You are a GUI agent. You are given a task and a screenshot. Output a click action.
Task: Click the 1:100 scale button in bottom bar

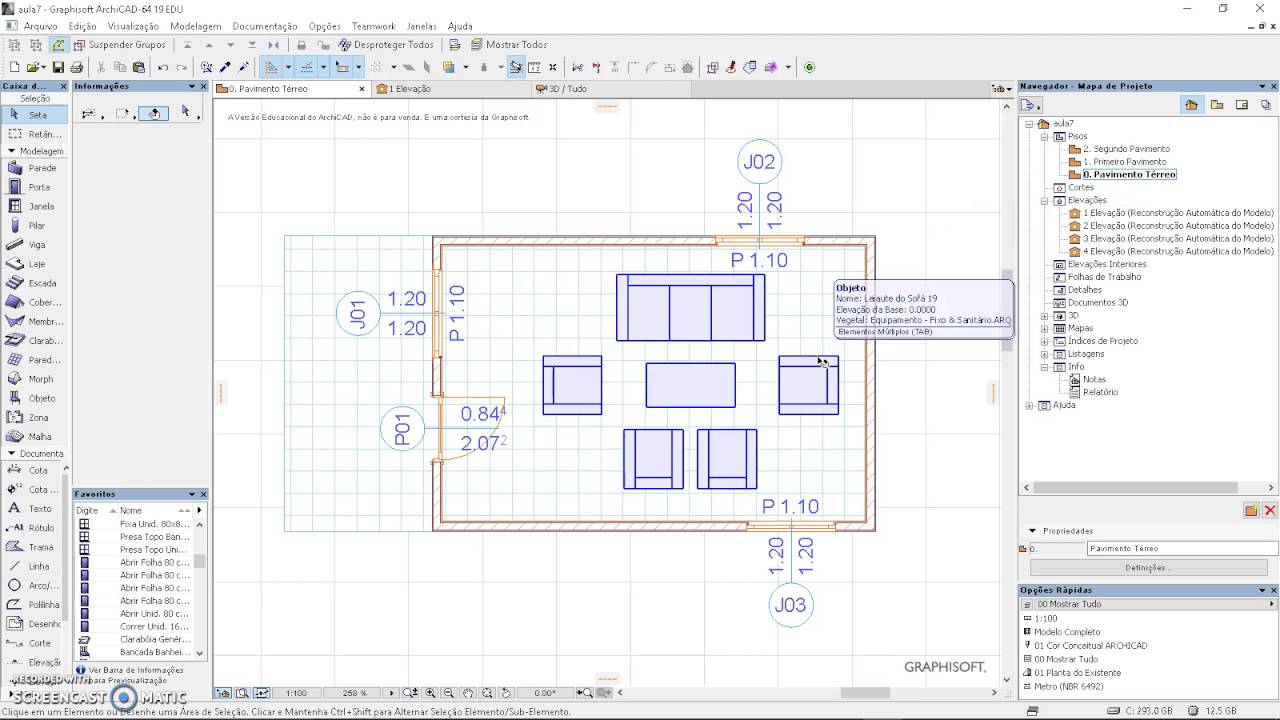(x=296, y=693)
